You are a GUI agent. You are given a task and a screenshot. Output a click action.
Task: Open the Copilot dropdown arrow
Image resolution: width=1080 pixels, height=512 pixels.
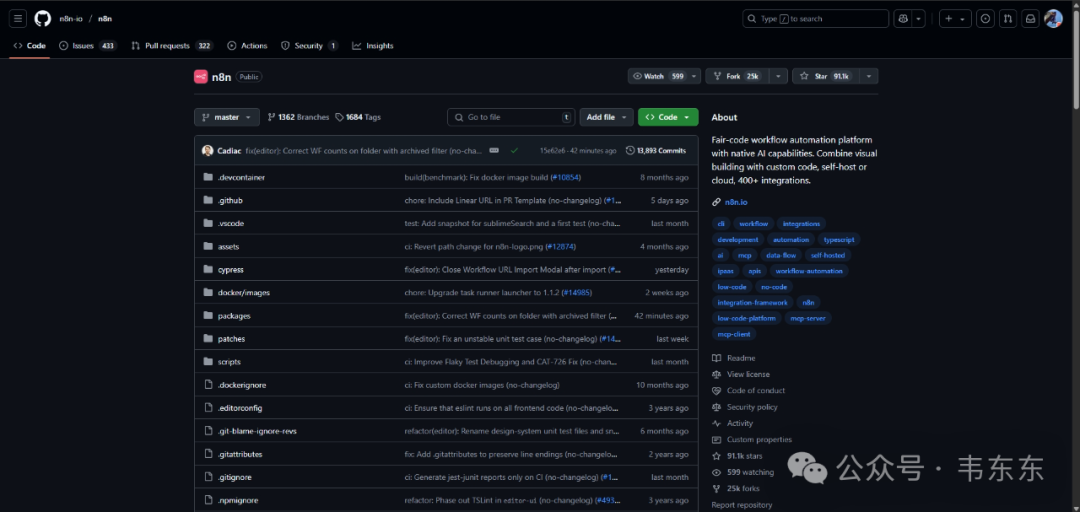(x=919, y=19)
